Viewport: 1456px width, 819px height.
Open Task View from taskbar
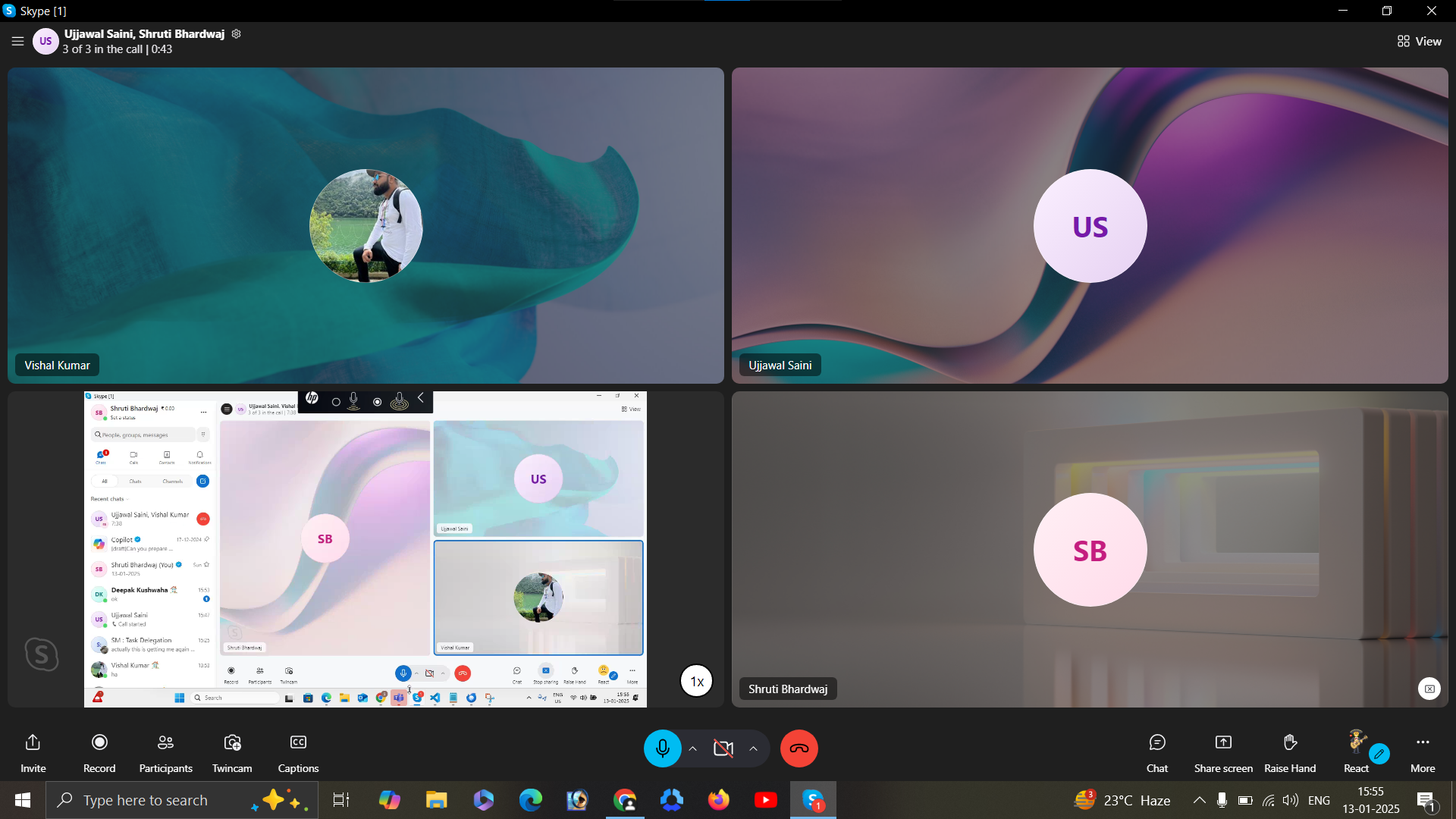(x=341, y=800)
